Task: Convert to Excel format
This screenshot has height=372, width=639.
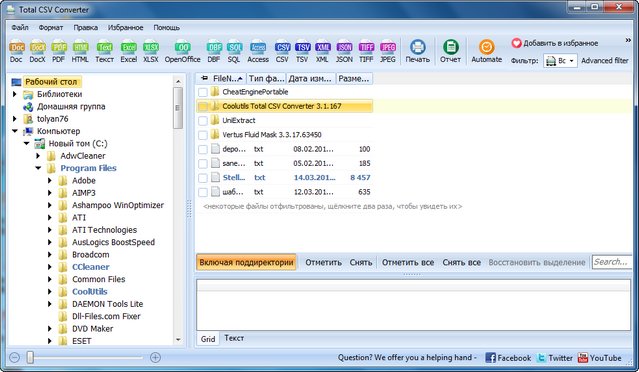Action: pos(128,52)
